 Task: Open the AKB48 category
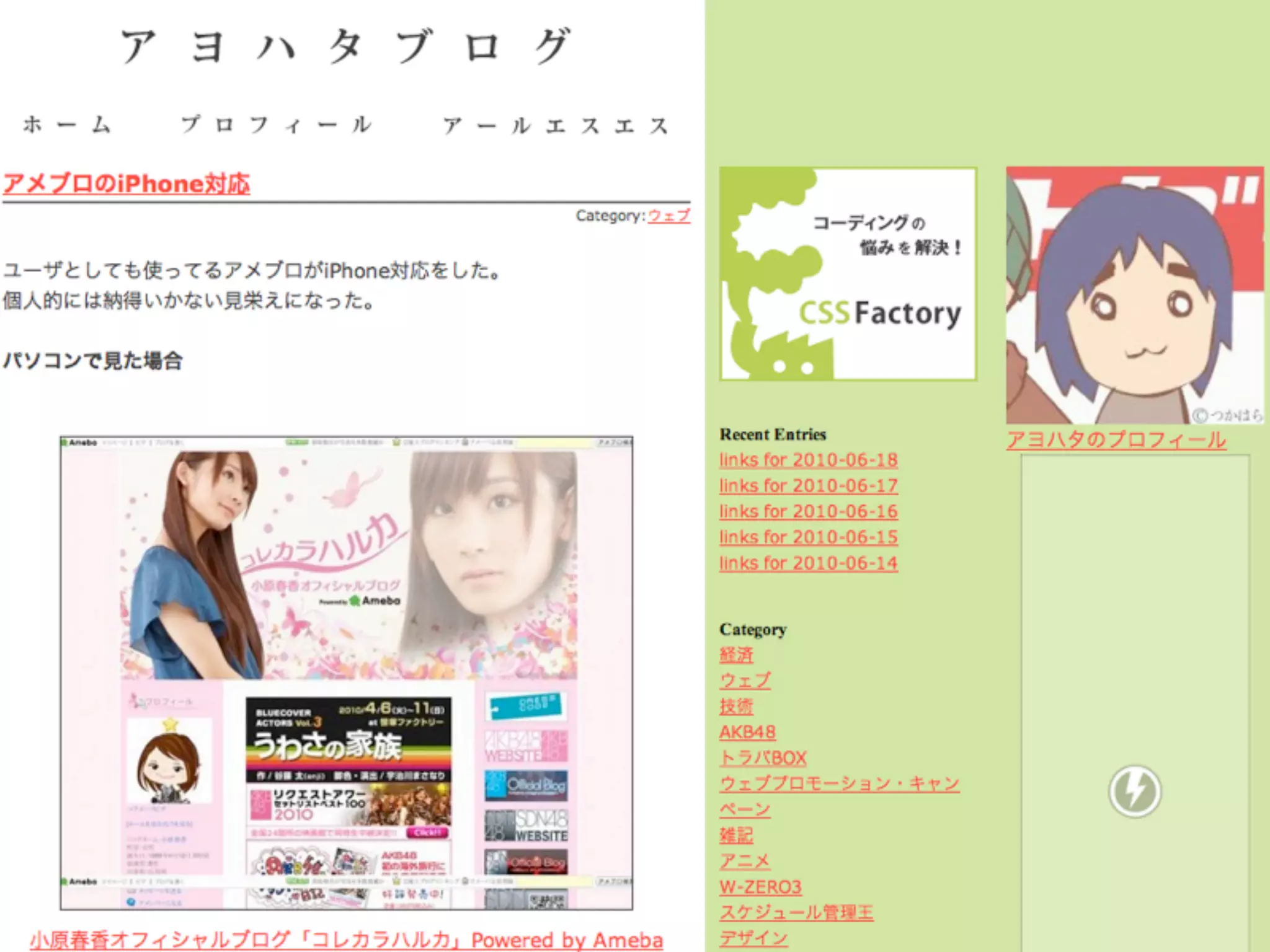point(747,733)
